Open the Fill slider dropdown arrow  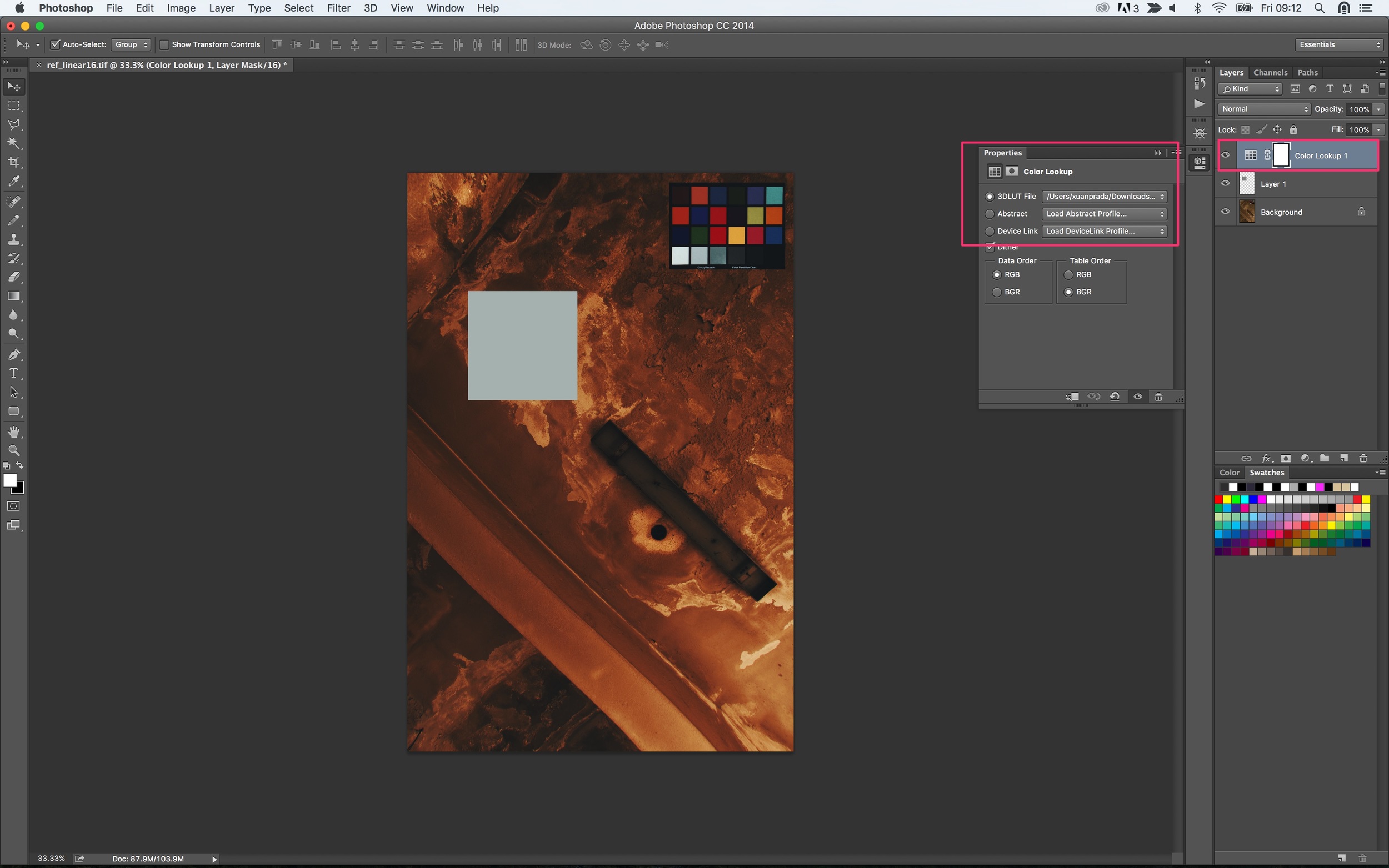1378,129
